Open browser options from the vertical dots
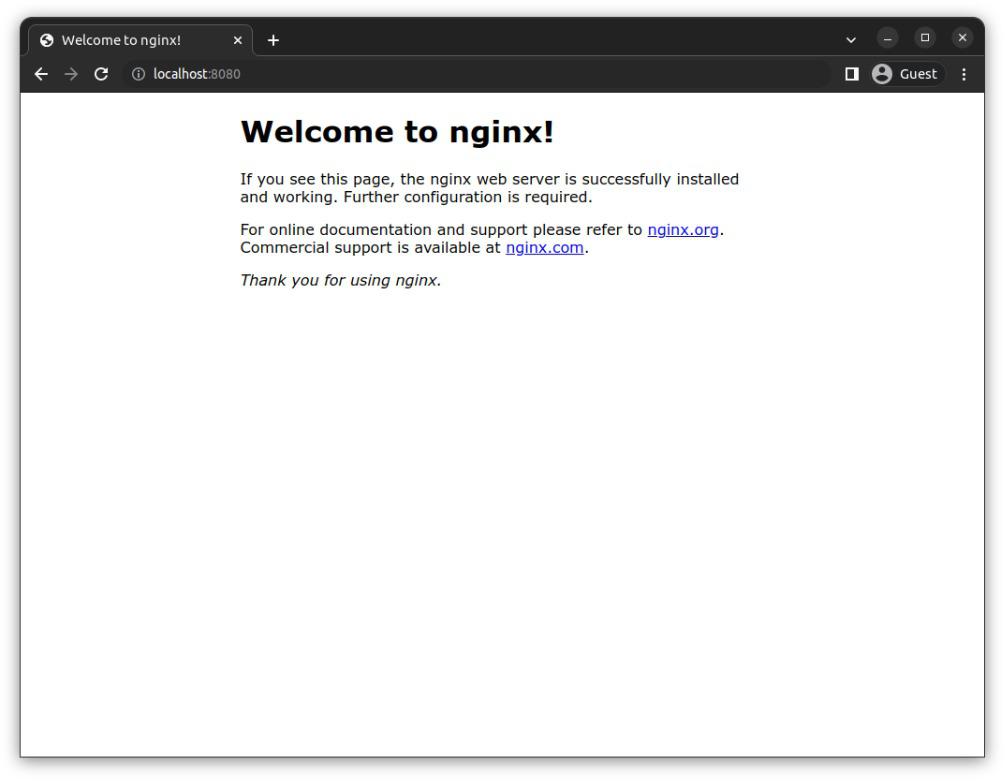This screenshot has width=1006, height=781. 963,73
